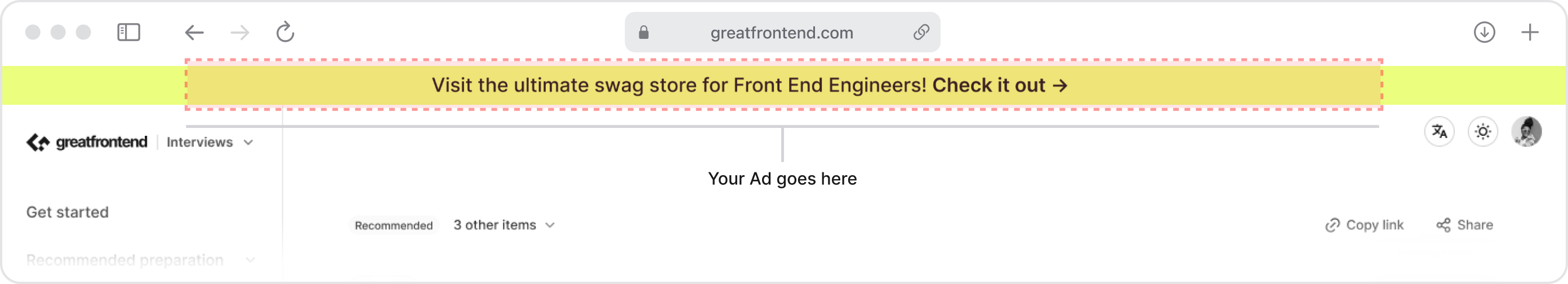This screenshot has width=1568, height=284.
Task: Expand the Interviews dropdown
Action: click(210, 142)
